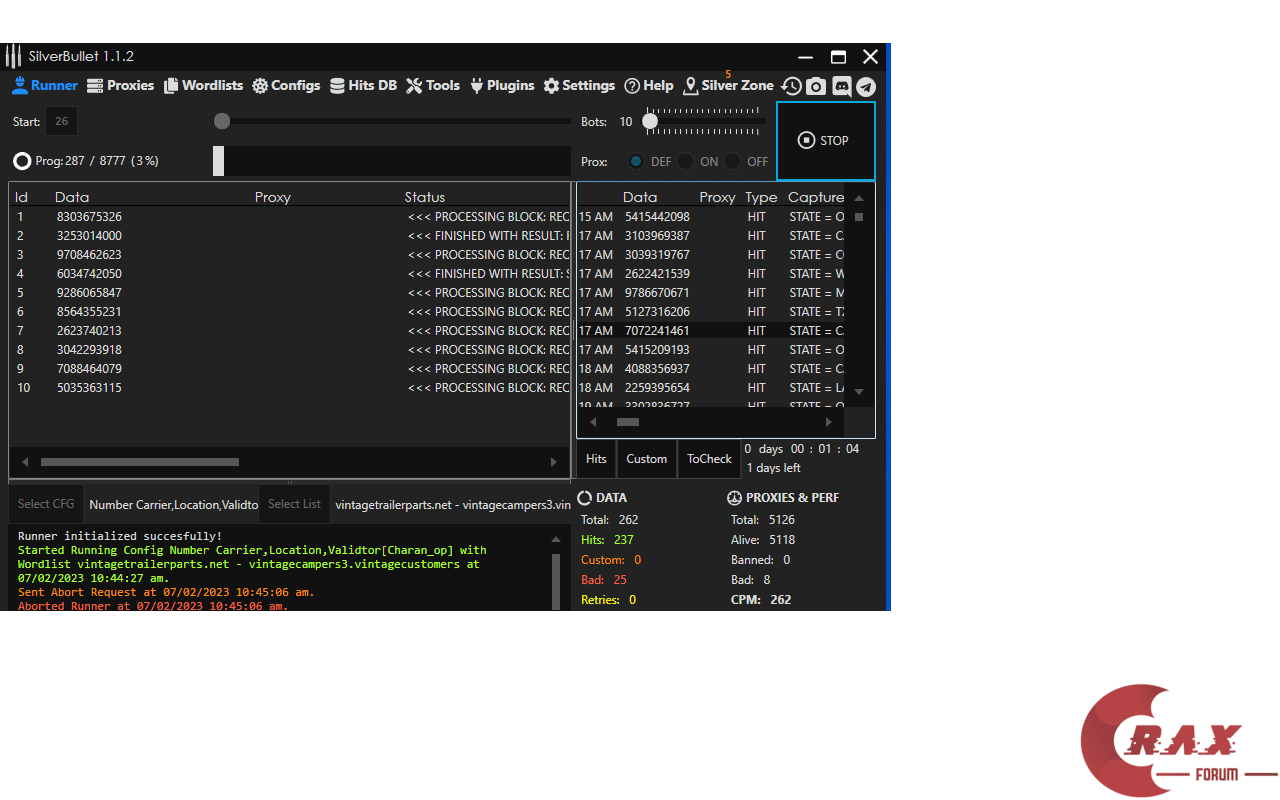Open the Tools tab
This screenshot has width=1280, height=800.
pos(433,86)
